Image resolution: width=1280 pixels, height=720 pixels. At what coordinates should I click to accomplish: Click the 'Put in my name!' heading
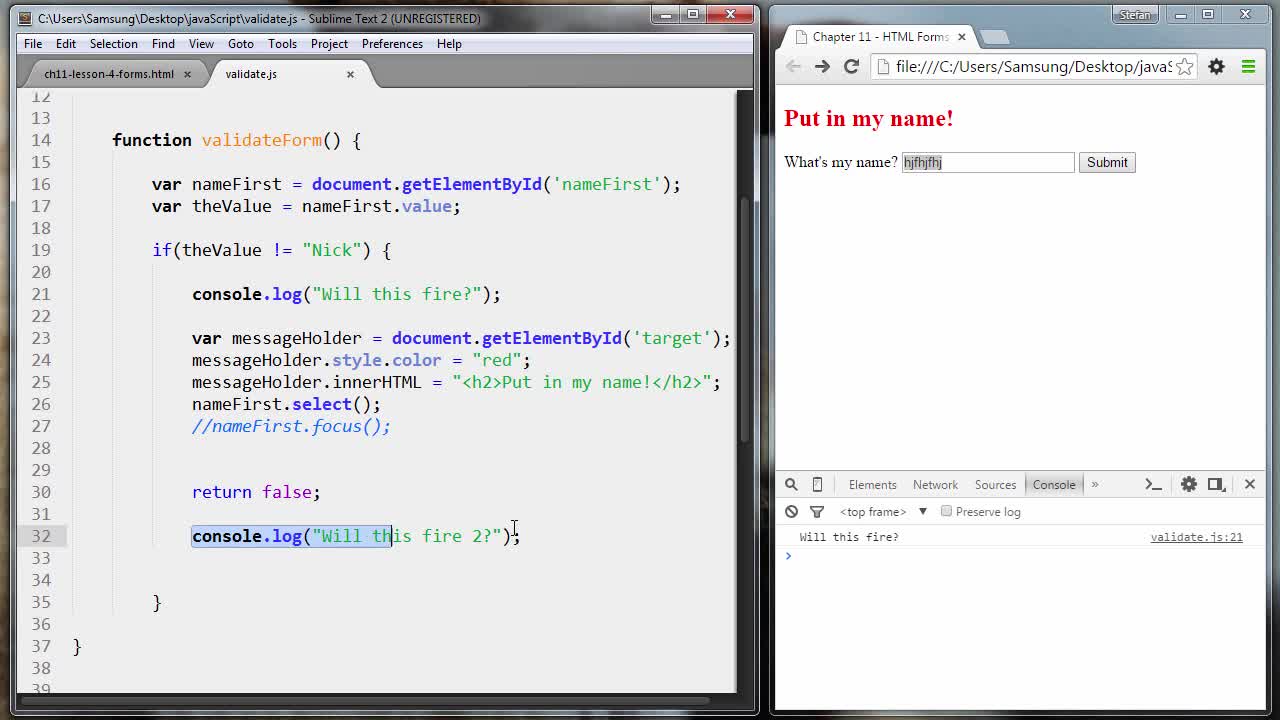coord(868,118)
